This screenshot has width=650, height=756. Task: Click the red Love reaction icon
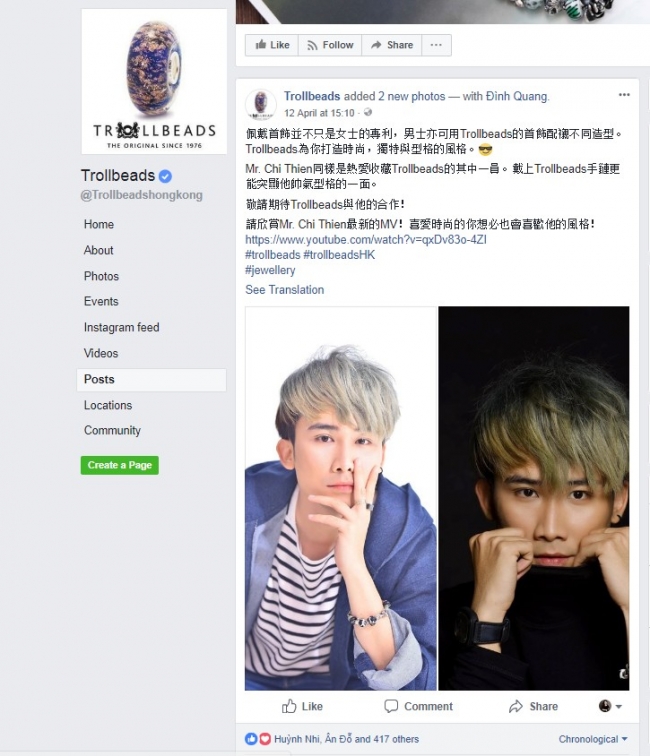265,739
